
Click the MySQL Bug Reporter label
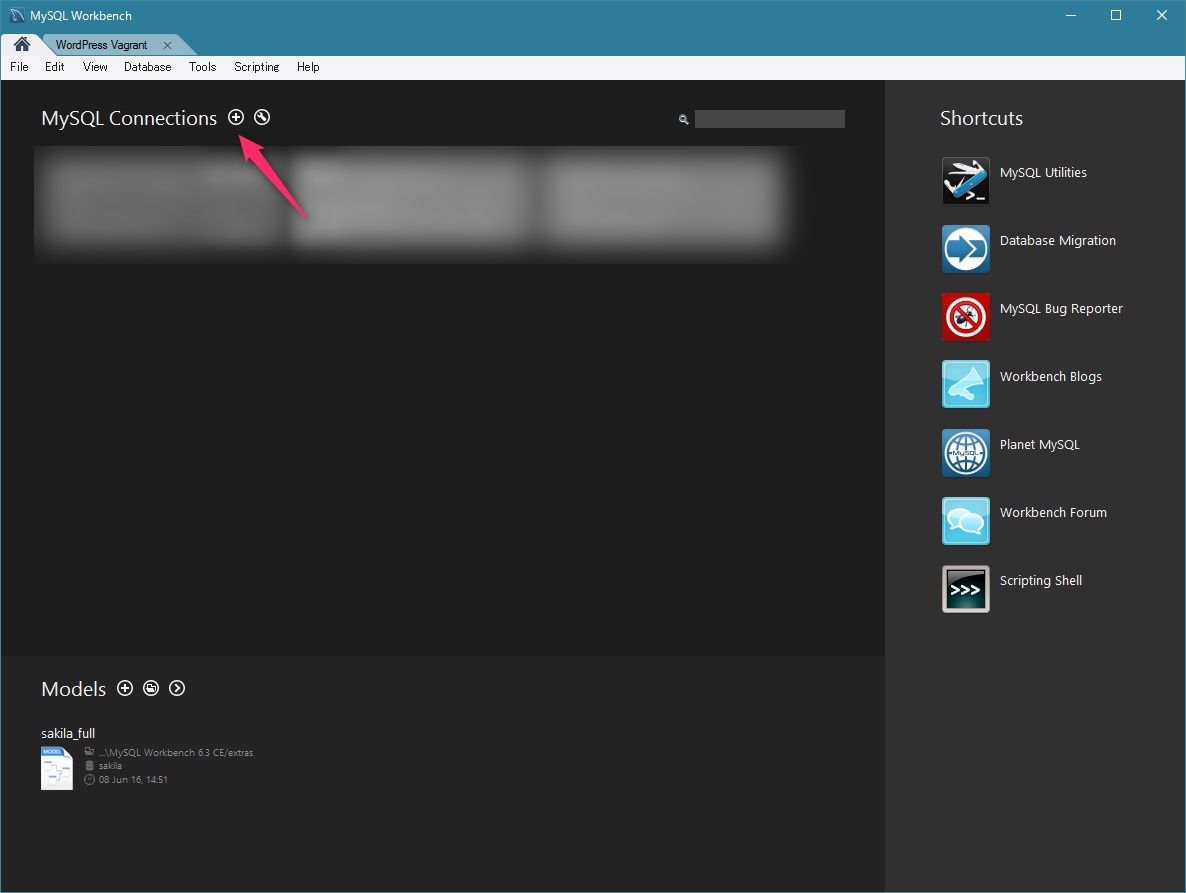pos(1061,309)
